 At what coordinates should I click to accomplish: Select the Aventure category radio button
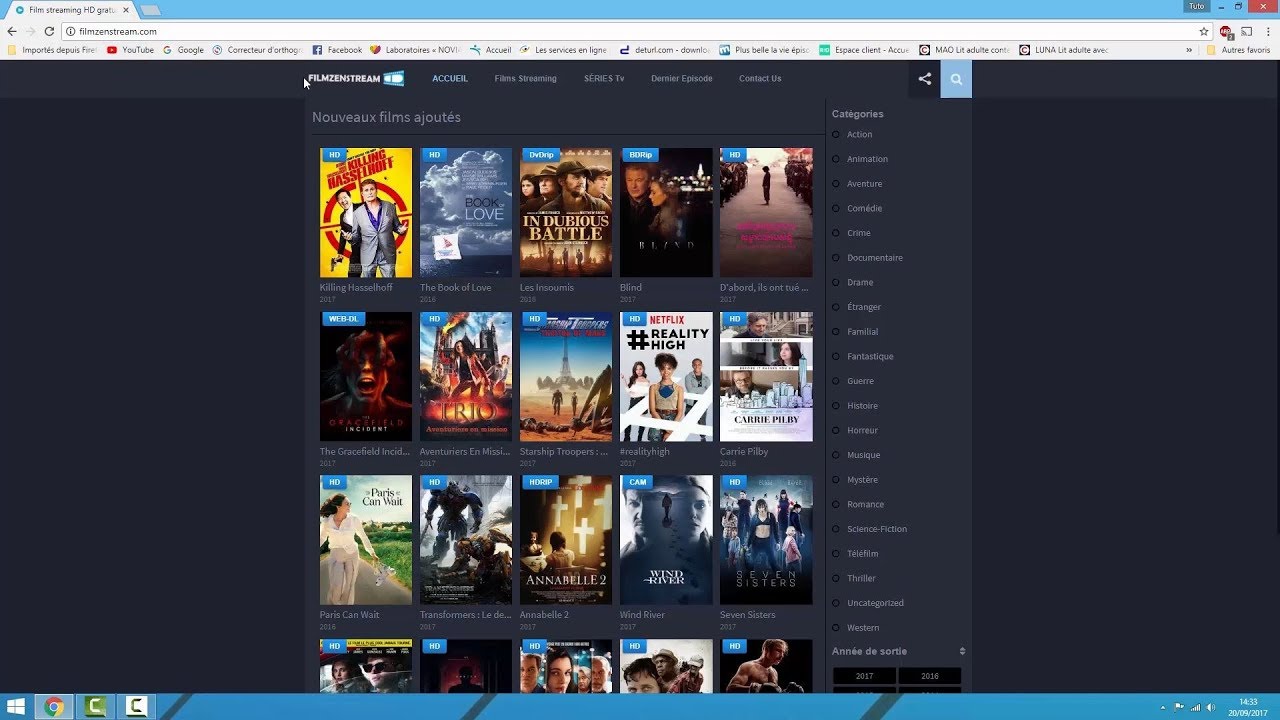[x=836, y=183]
